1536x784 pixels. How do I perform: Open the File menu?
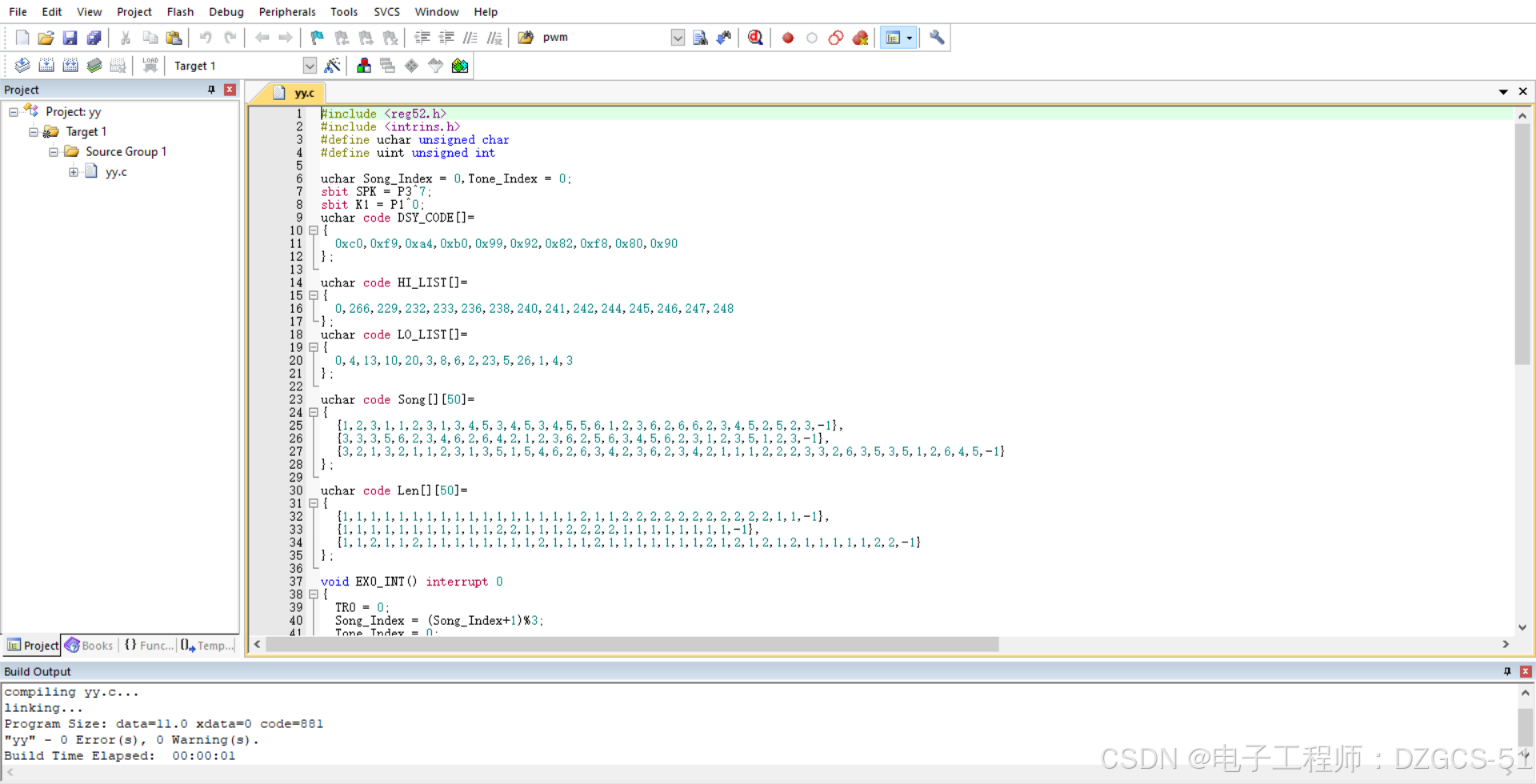point(18,12)
